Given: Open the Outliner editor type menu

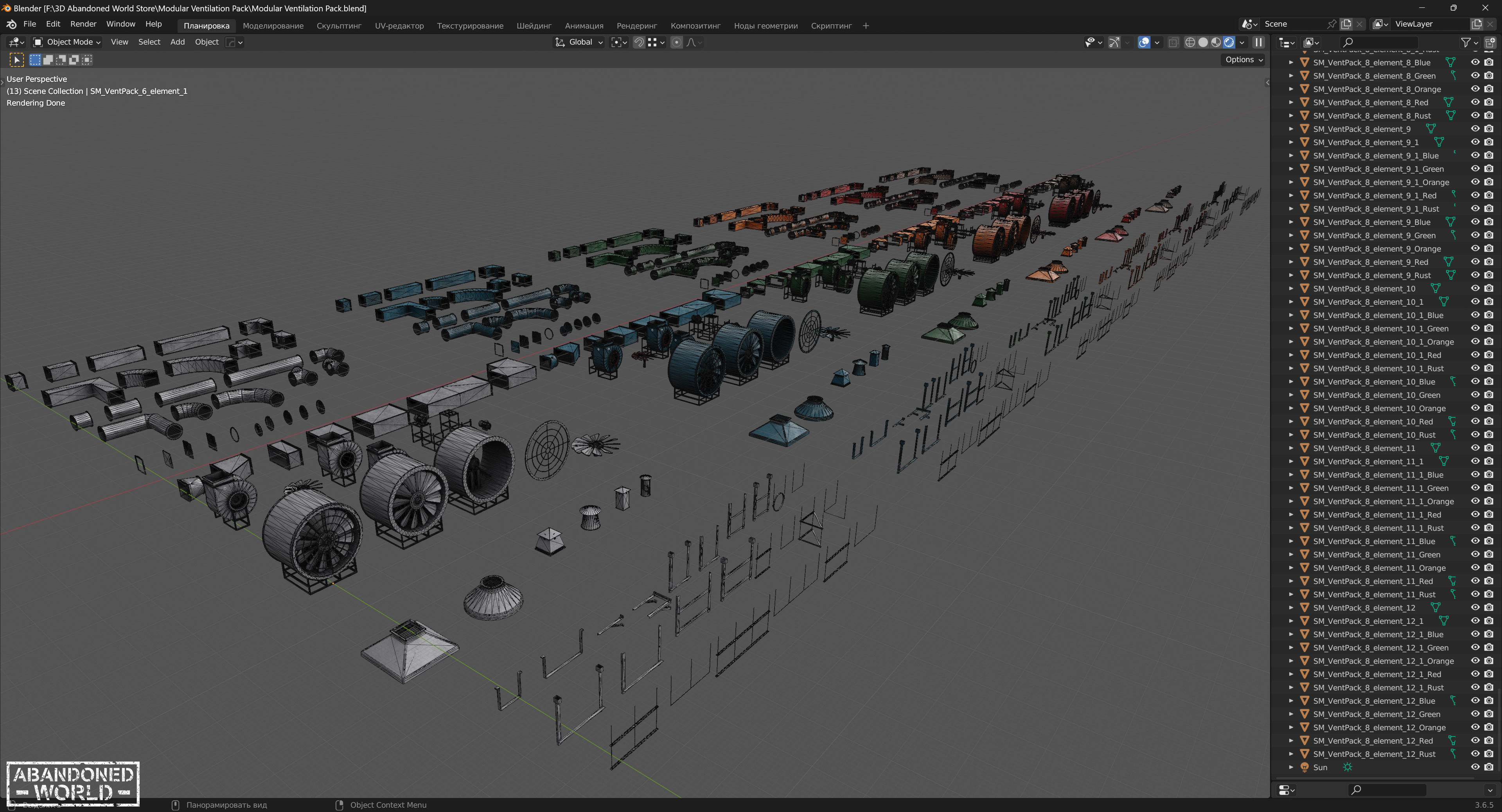Looking at the screenshot, I should [x=1286, y=42].
